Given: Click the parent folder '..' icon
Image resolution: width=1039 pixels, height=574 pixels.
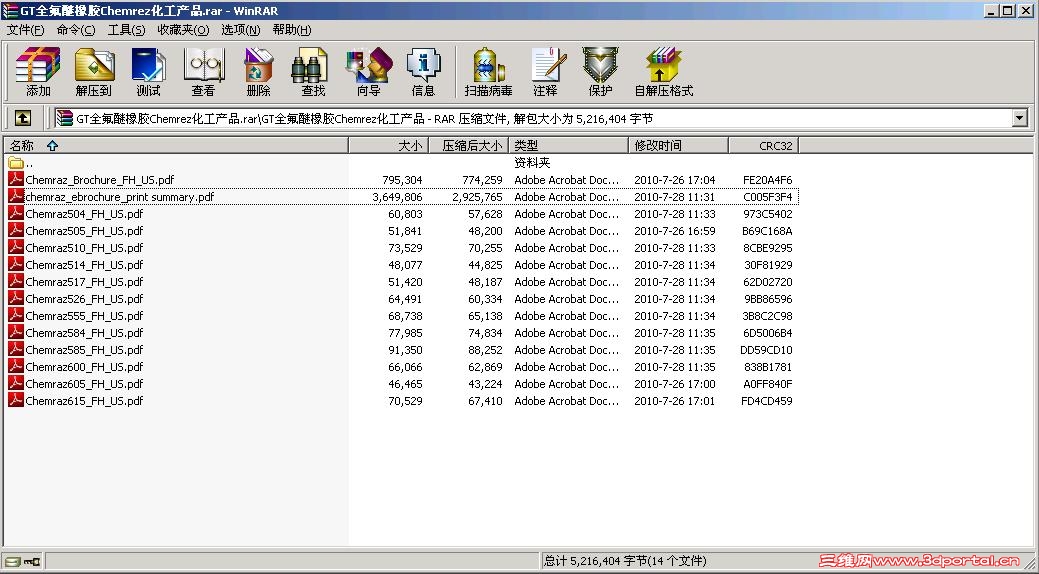Looking at the screenshot, I should click(16, 162).
